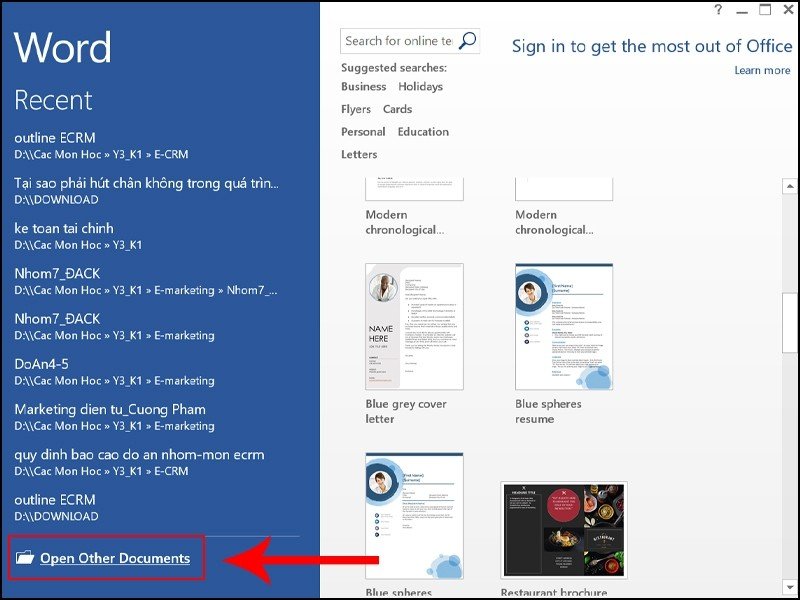This screenshot has height=600, width=800.
Task: Select the Restaurant brochure template thumbnail
Action: [x=563, y=530]
